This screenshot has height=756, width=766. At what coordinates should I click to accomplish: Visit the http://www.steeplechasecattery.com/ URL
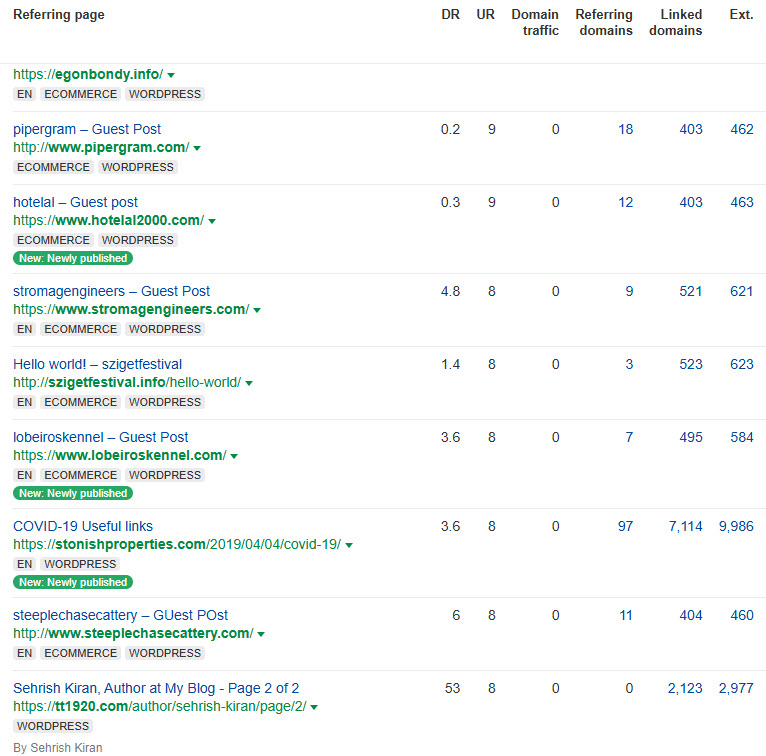pos(133,633)
